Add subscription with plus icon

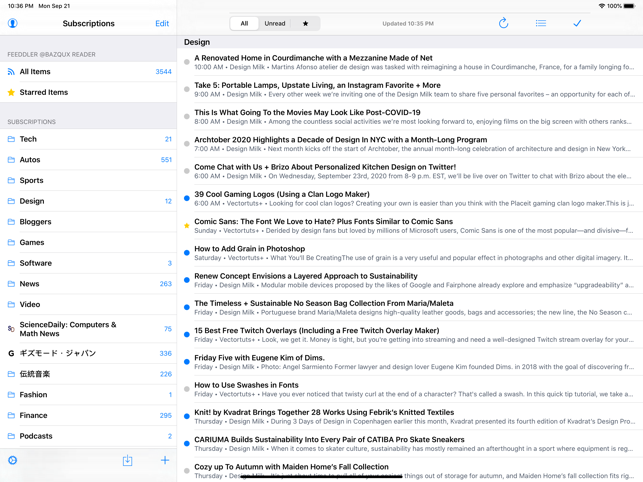tap(165, 460)
